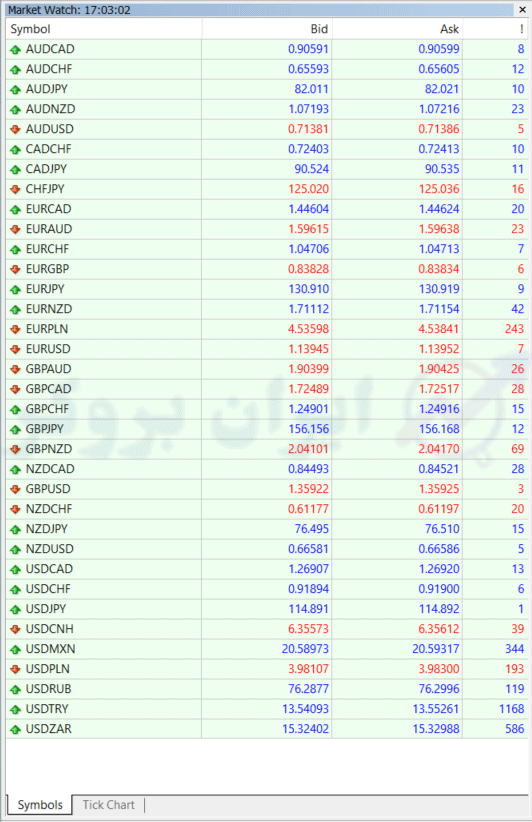Click the green arrow beside USDZAR
Image resolution: width=532 pixels, height=822 pixels.
point(15,729)
